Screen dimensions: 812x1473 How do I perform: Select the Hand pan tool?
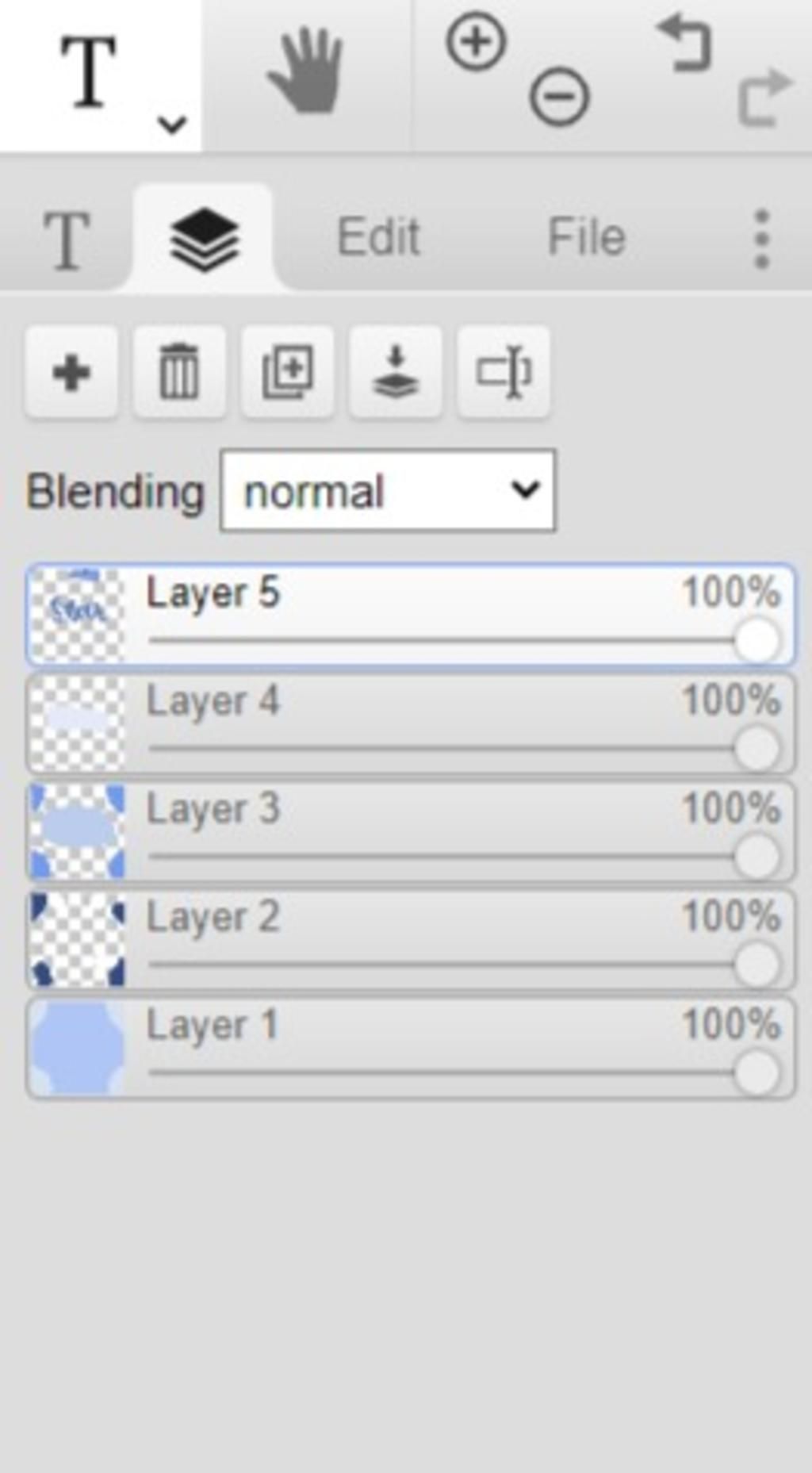pos(305,71)
